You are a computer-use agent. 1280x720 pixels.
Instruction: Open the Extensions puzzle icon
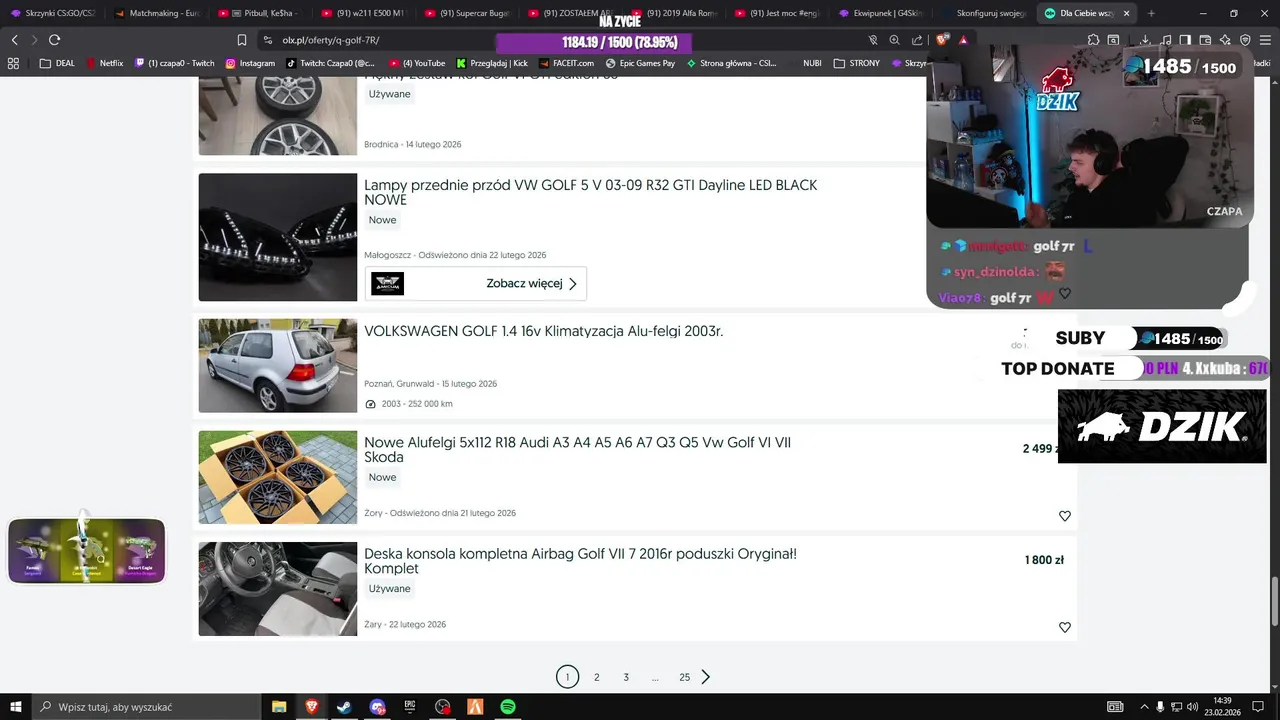click(x=1093, y=40)
